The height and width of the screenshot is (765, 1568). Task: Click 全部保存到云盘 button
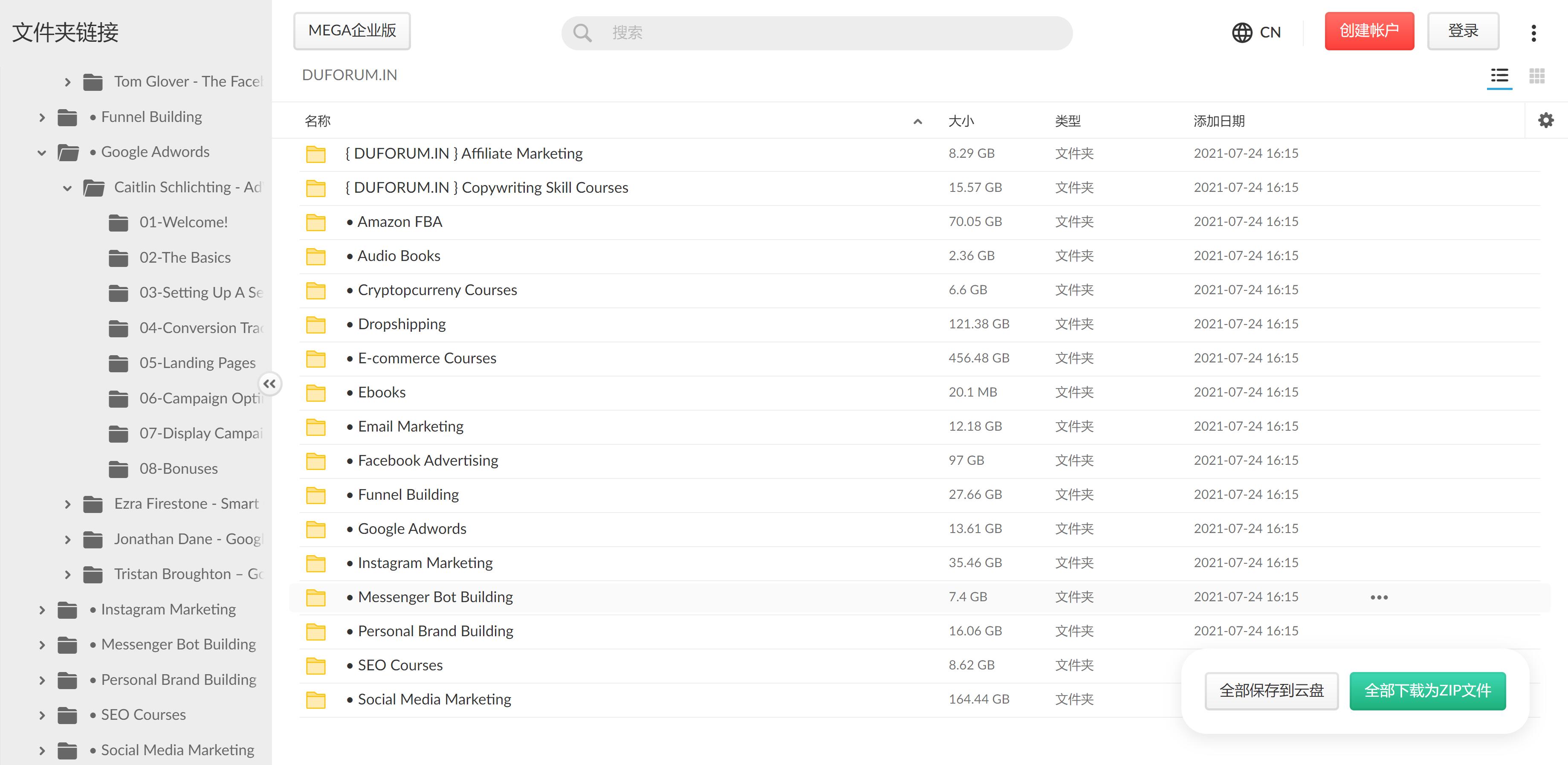(x=1272, y=691)
